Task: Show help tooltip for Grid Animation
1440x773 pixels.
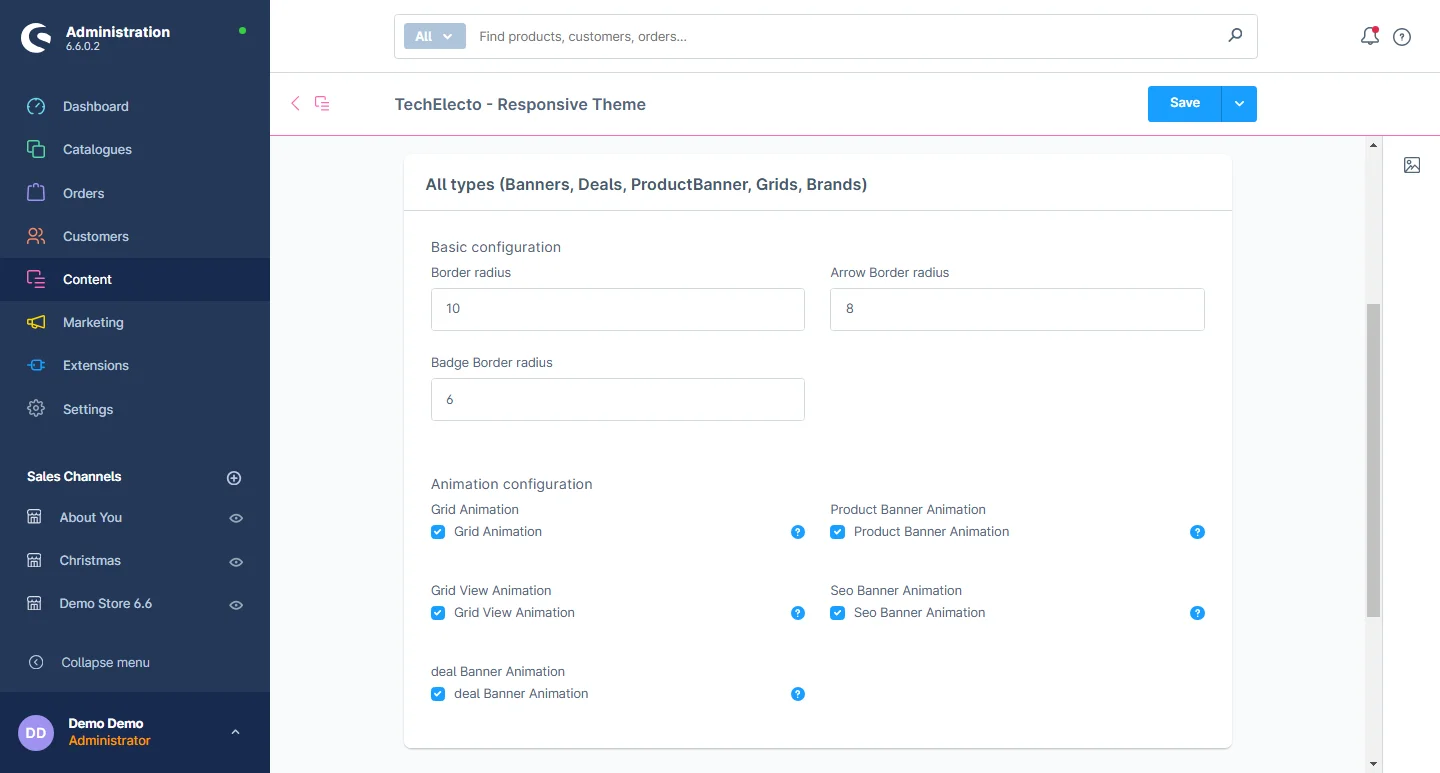Action: click(x=798, y=532)
